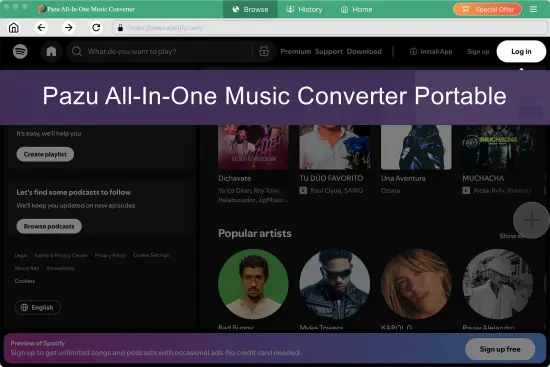Open Bad Bunny artist photo
550x367 pixels.
(253, 284)
